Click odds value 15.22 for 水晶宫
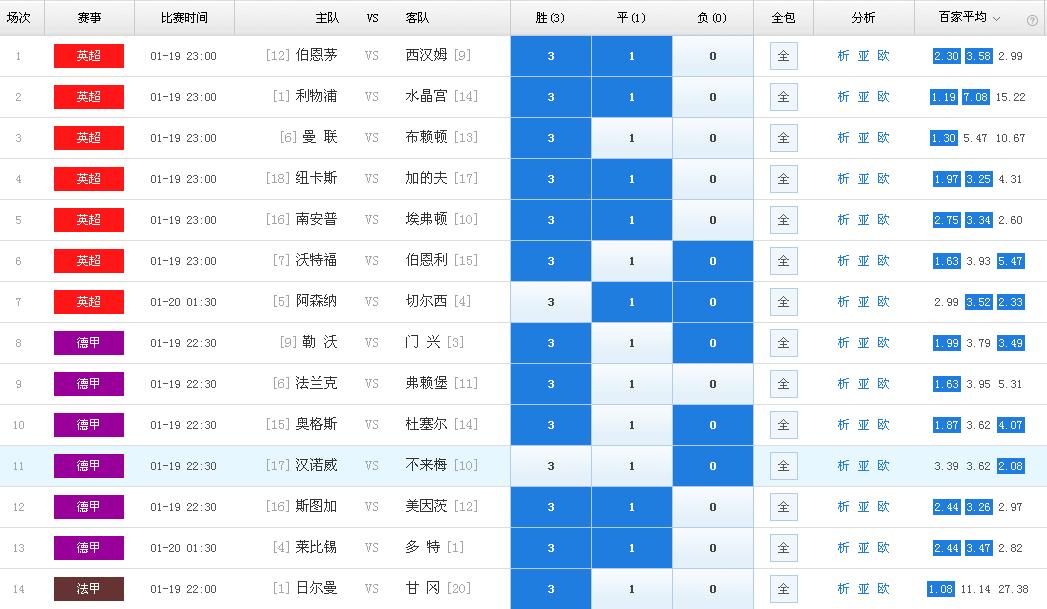1047x609 pixels. 1010,97
